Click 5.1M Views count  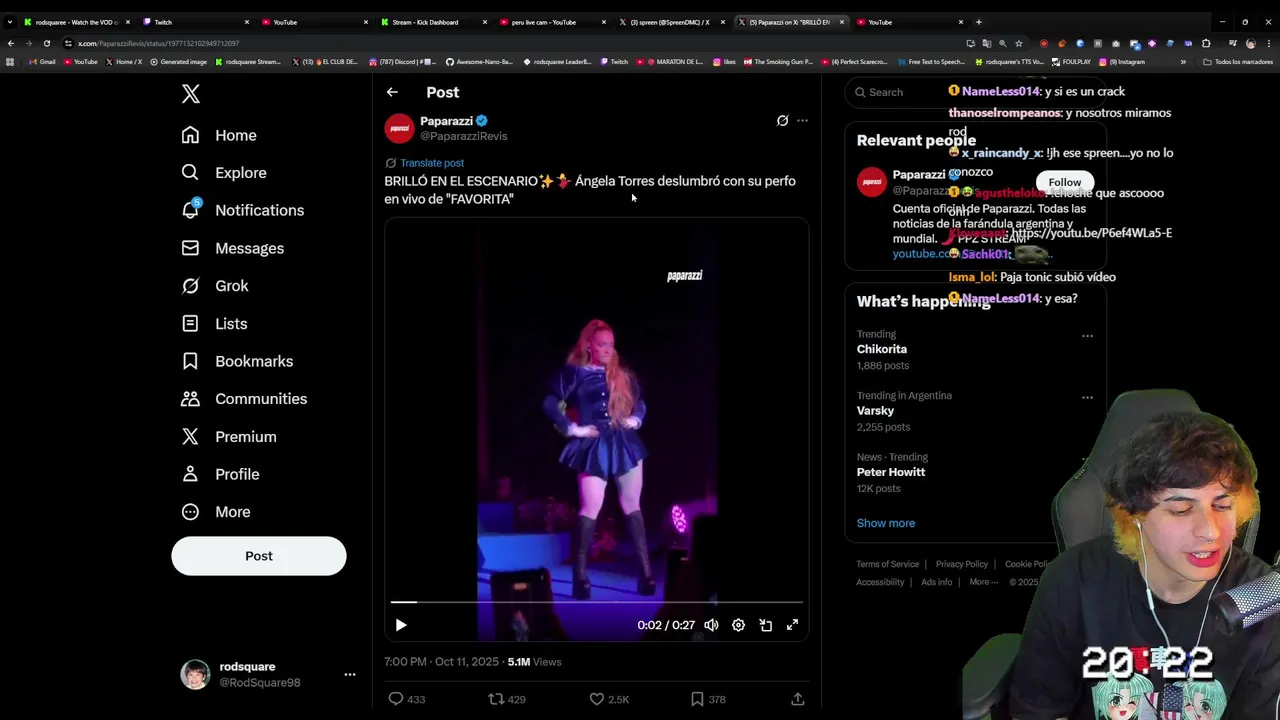tap(534, 662)
